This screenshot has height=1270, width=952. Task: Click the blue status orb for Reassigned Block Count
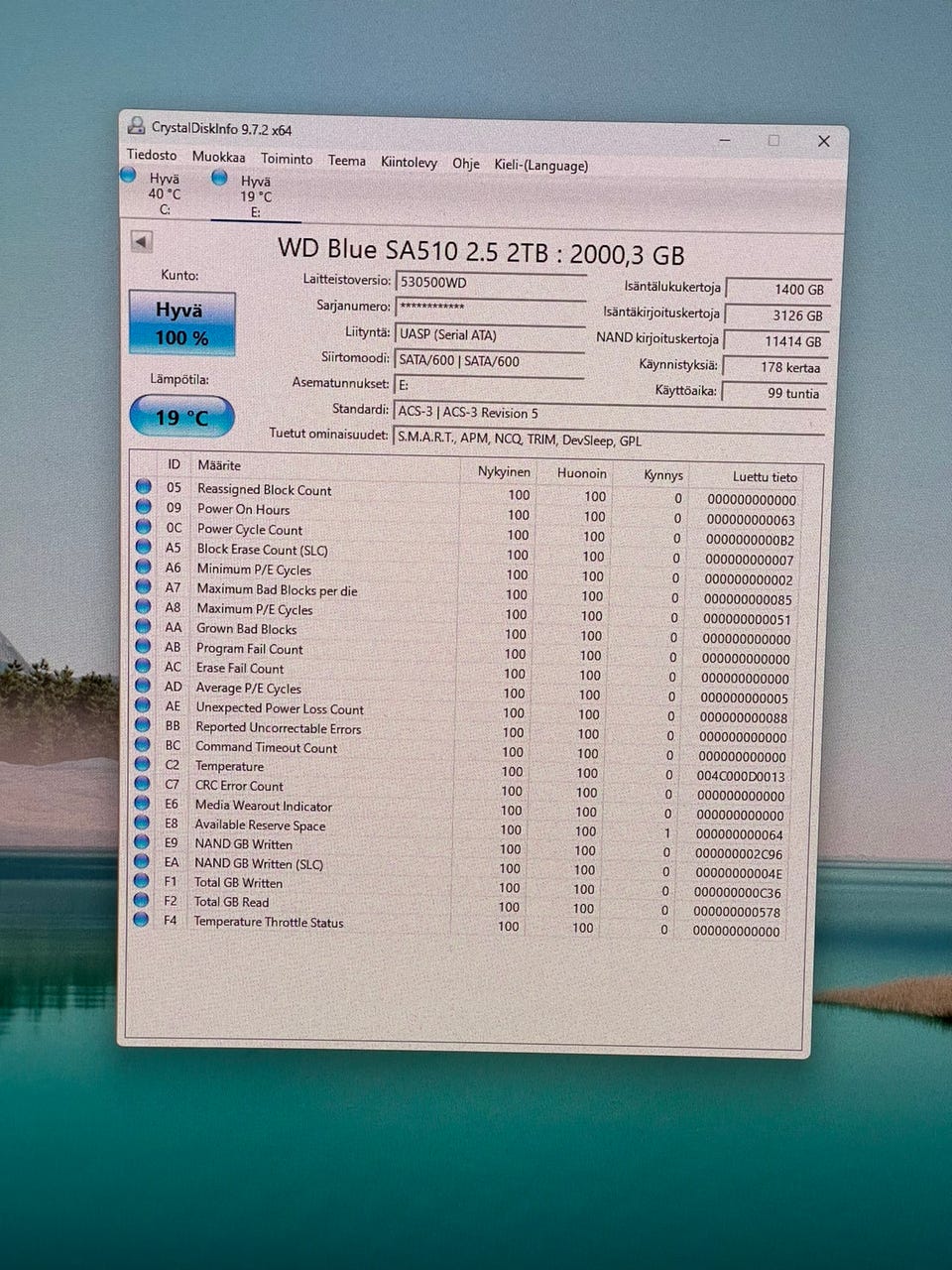(x=144, y=487)
